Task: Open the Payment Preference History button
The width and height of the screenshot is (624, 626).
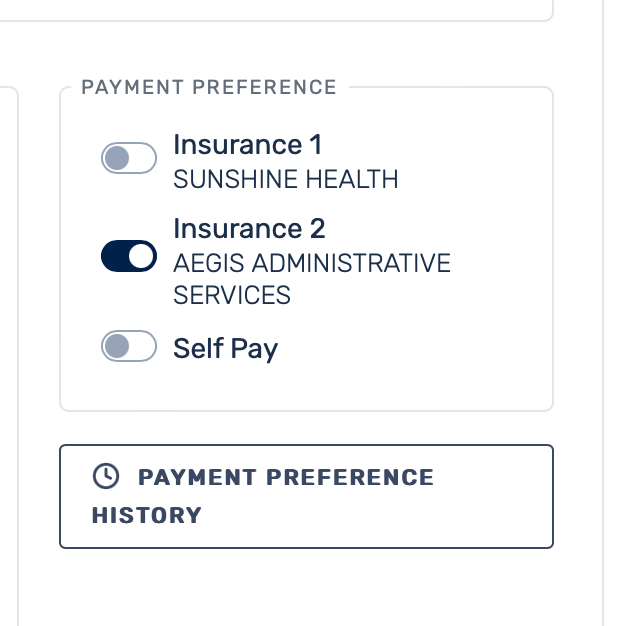Action: tap(306, 496)
